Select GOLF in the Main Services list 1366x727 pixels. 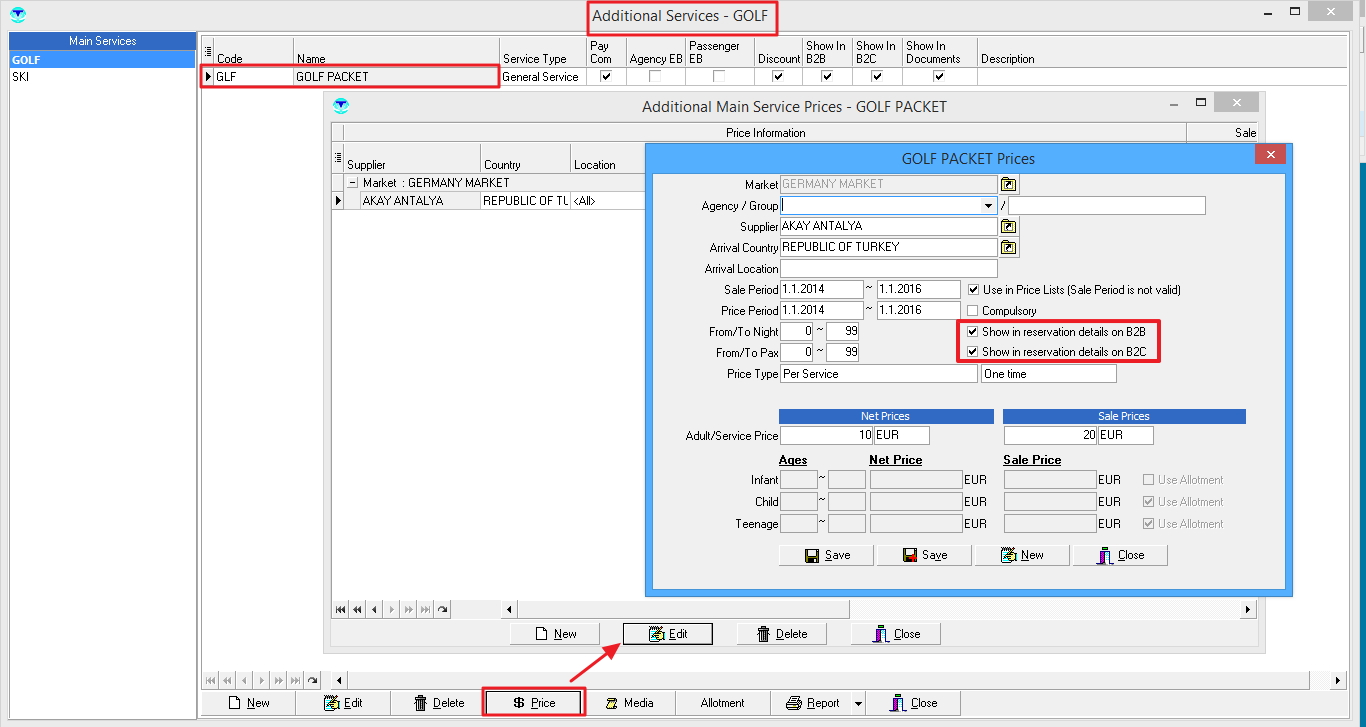pyautogui.click(x=26, y=60)
